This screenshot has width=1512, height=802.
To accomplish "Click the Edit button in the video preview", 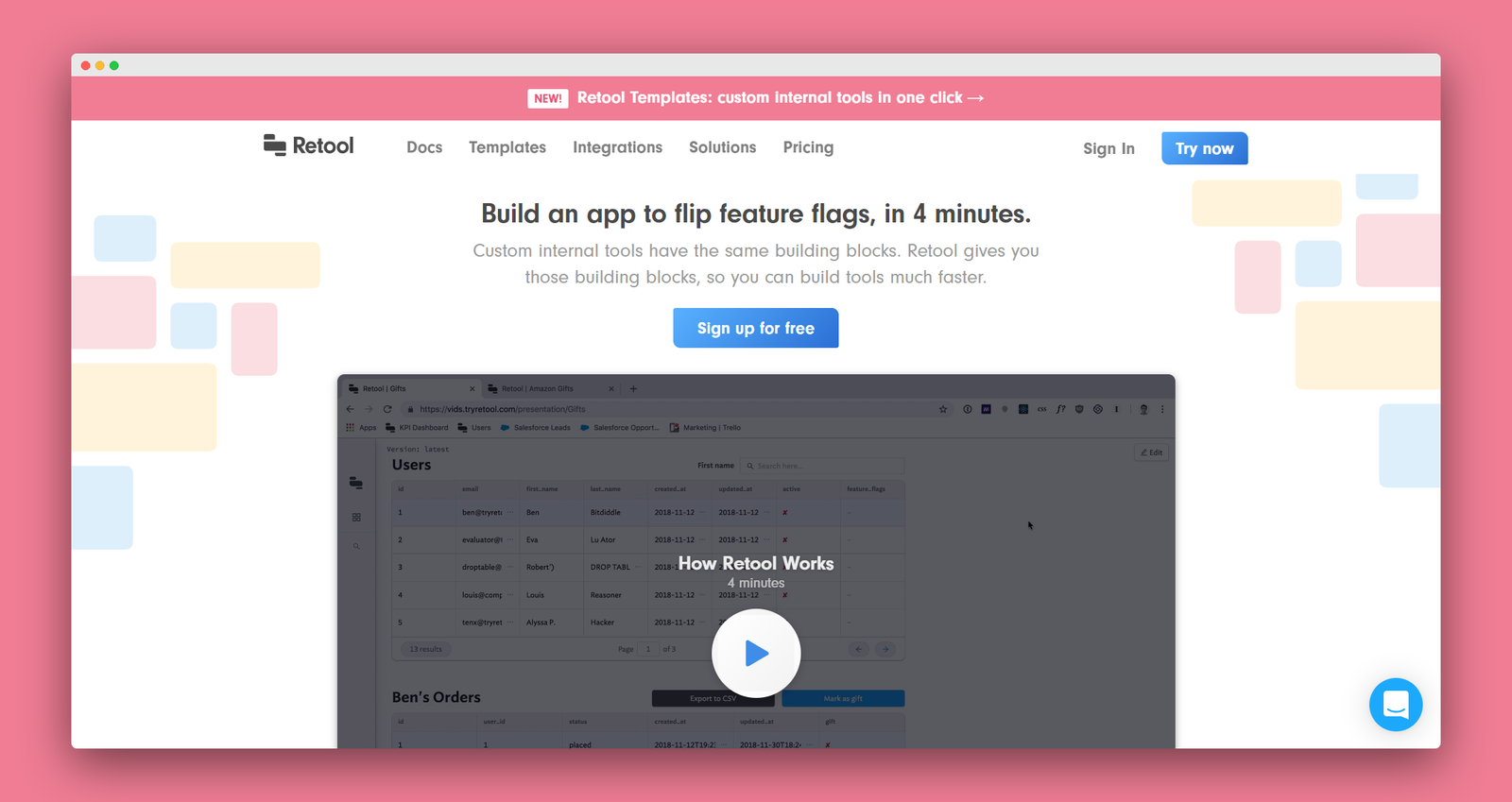I will 1152,452.
